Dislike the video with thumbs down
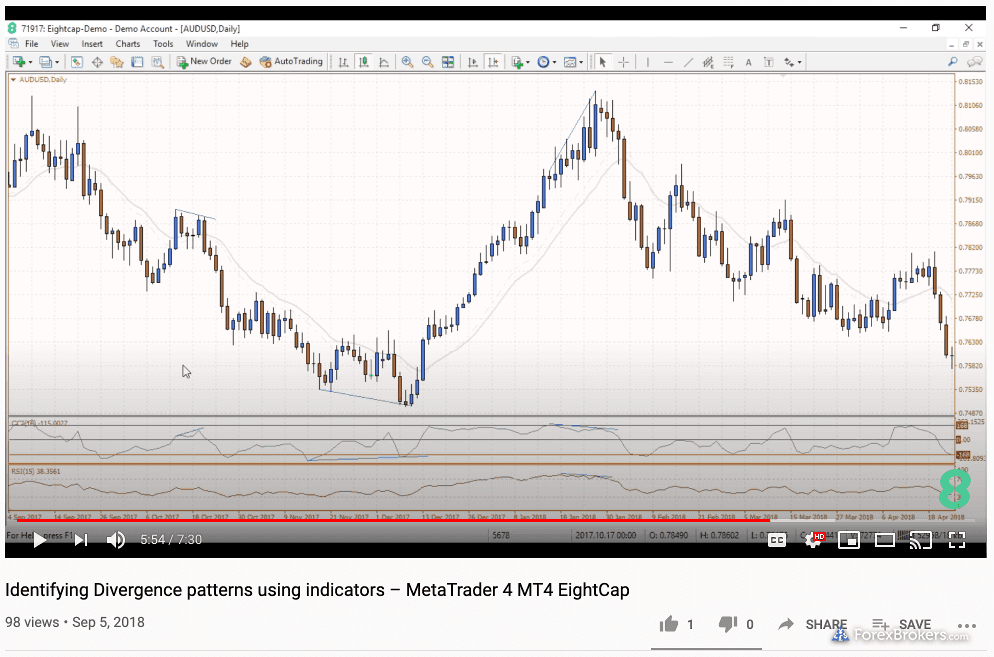This screenshot has height=657, width=994. pos(728,625)
